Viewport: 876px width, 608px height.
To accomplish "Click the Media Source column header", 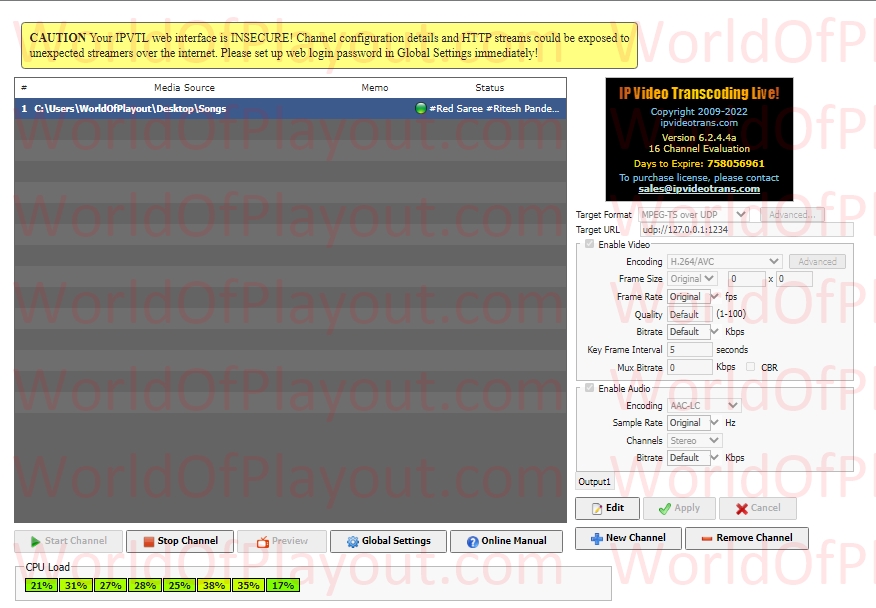I will [184, 88].
